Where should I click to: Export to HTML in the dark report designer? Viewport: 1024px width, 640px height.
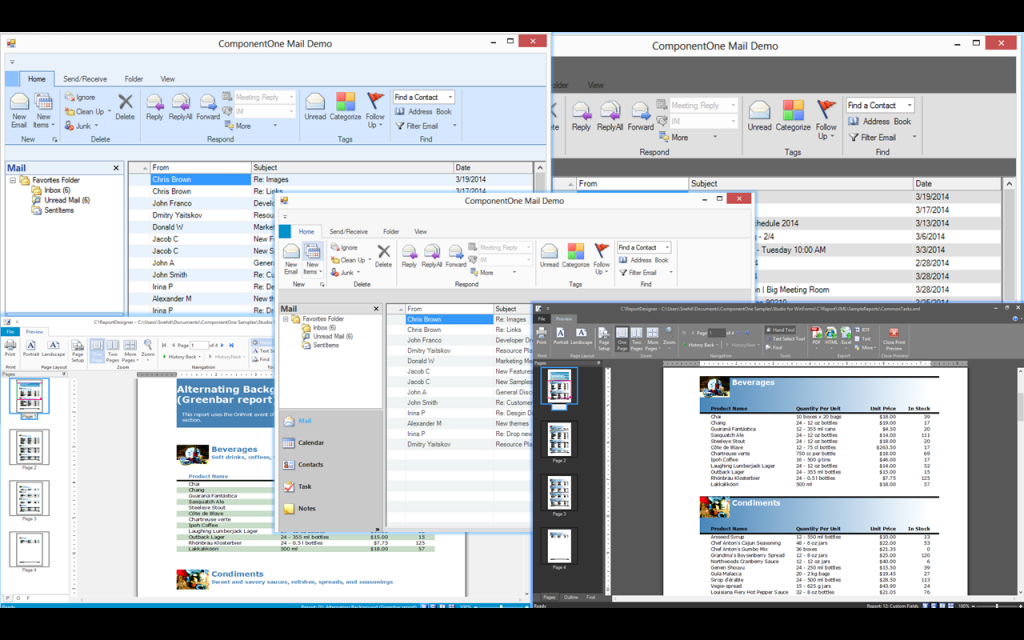(831, 336)
